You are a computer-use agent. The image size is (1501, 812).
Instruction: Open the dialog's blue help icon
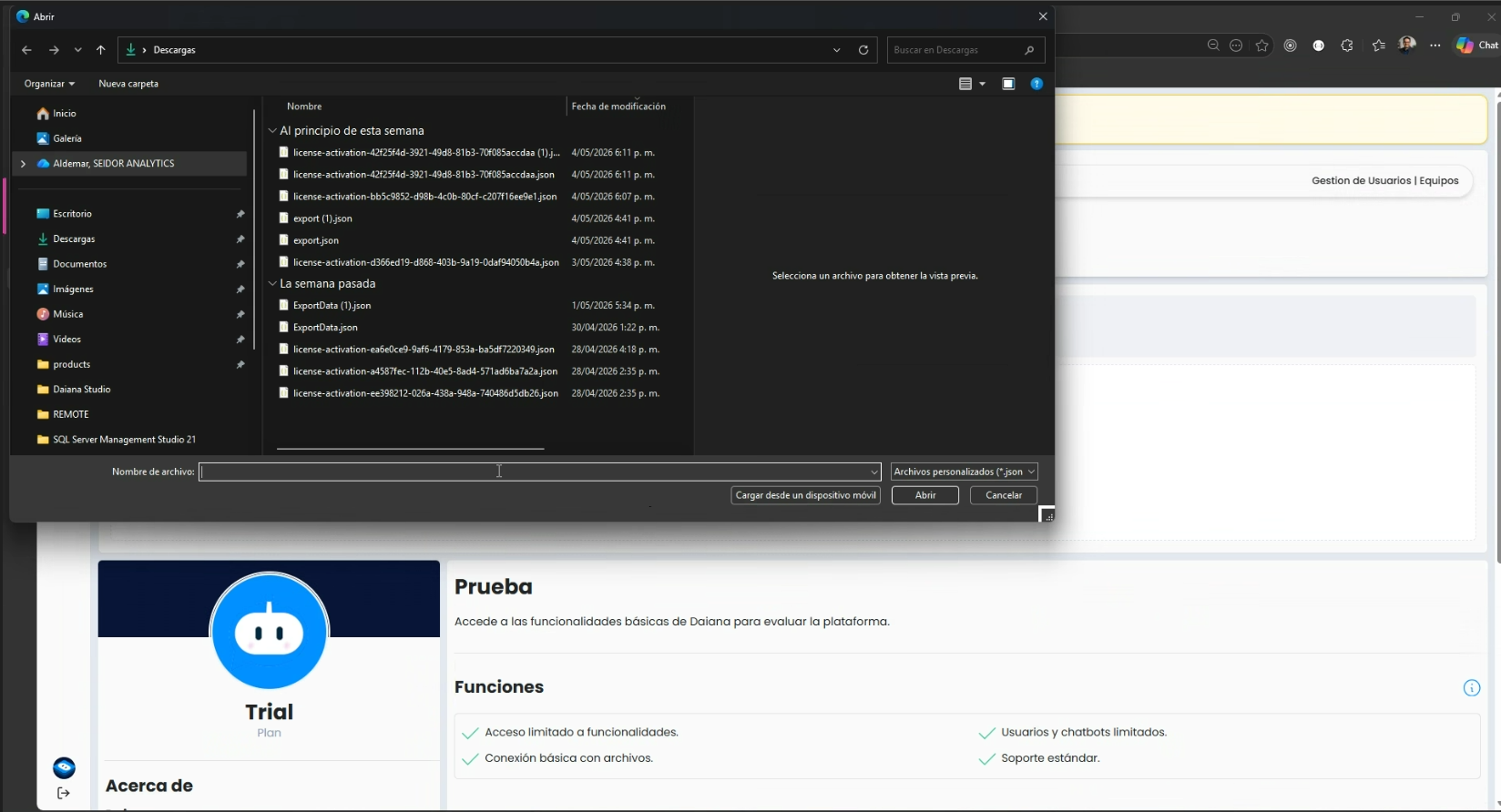click(x=1036, y=84)
